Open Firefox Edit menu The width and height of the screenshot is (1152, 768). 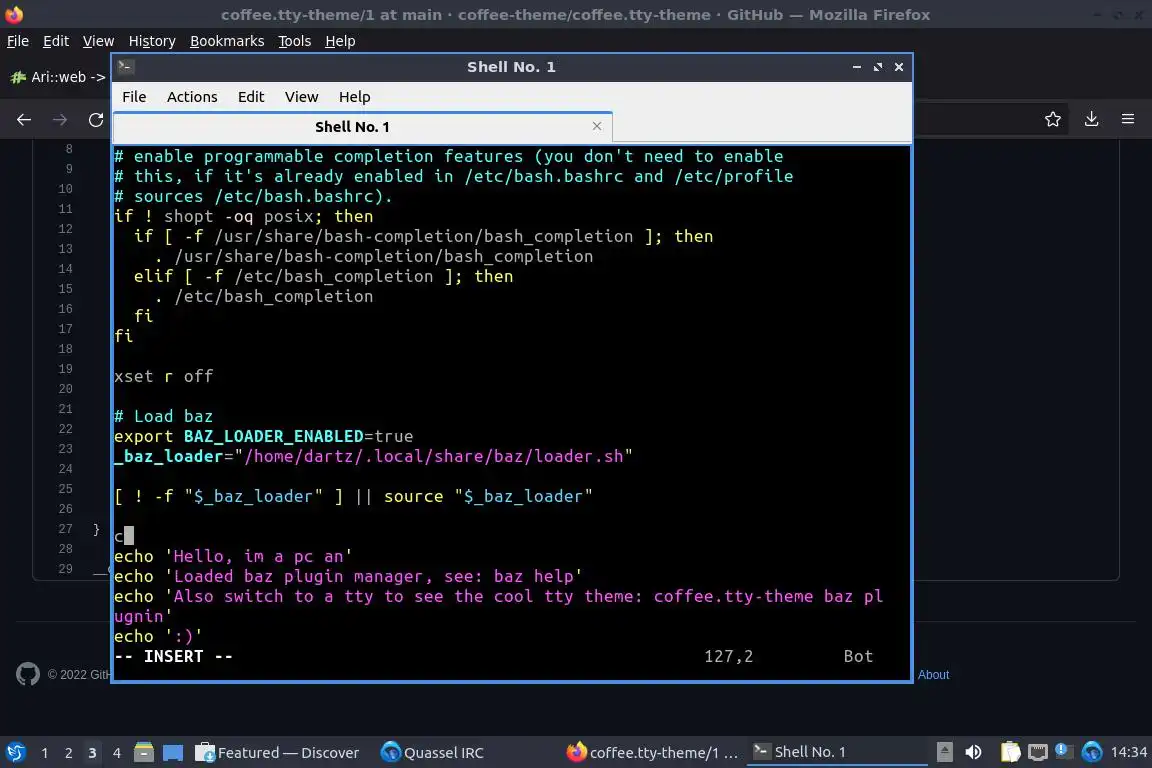click(56, 41)
